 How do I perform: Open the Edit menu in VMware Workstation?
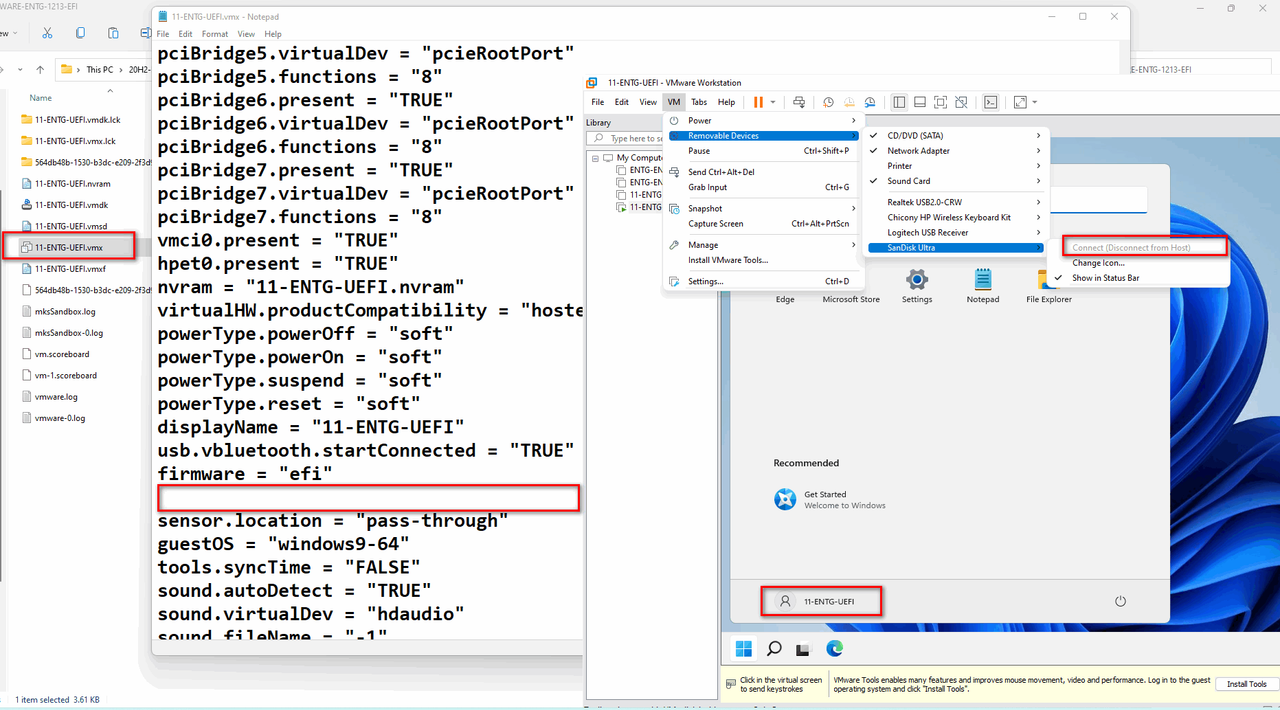[622, 102]
